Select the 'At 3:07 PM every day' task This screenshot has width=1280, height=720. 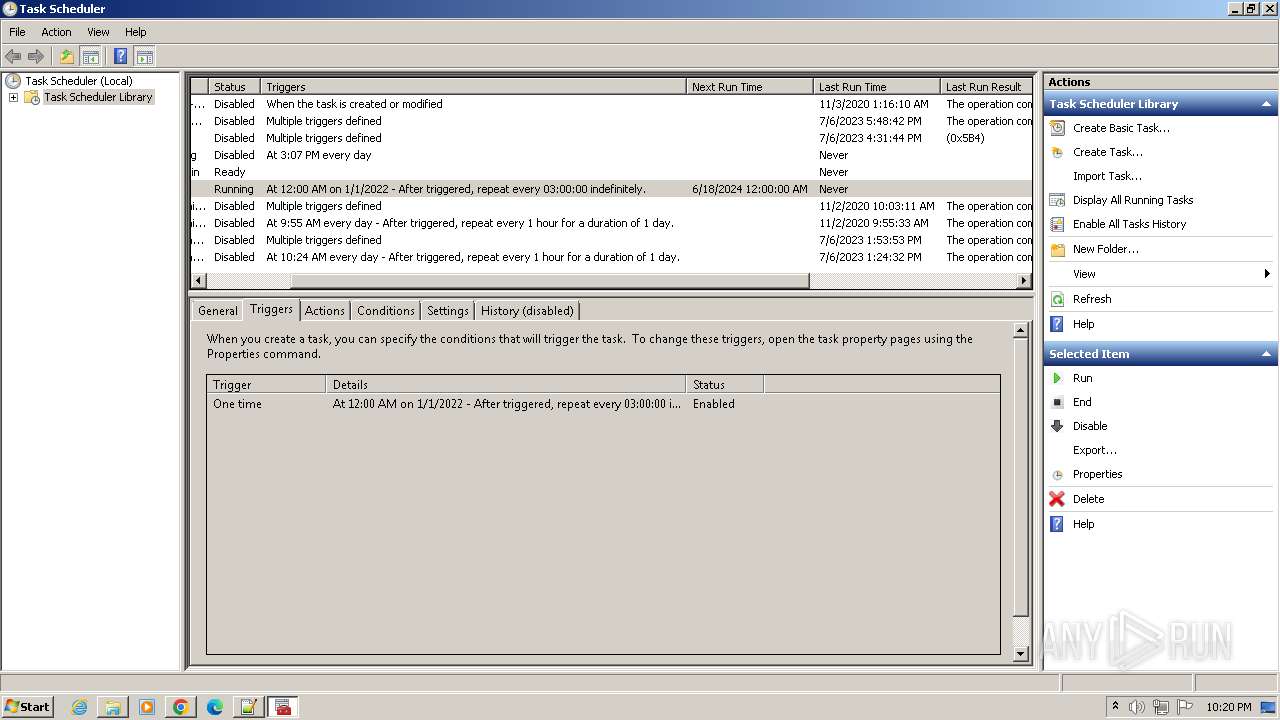[x=611, y=155]
